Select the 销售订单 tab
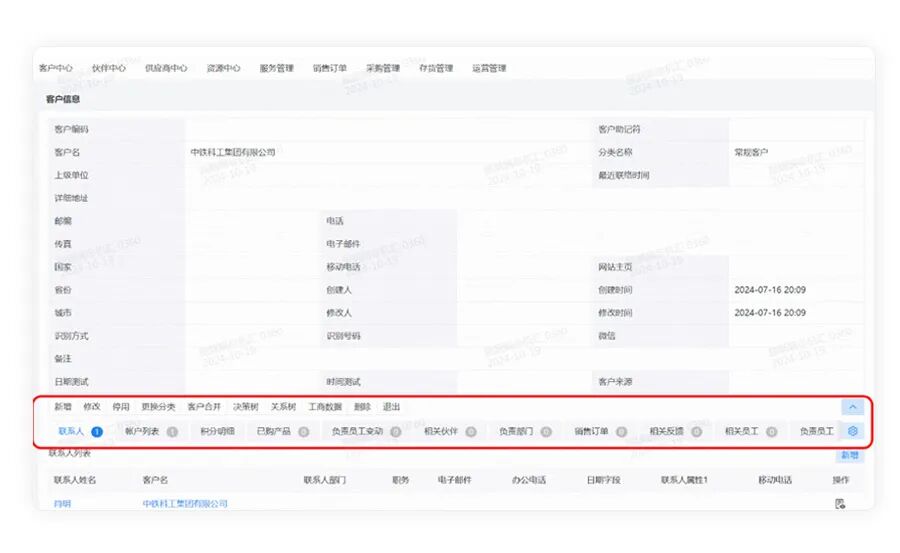900x553 pixels. [593, 432]
